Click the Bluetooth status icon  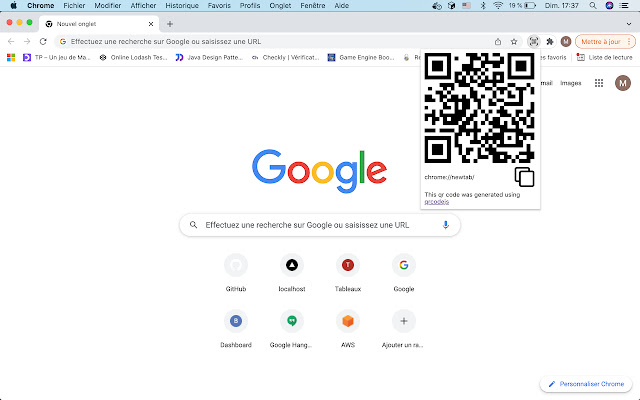pos(483,6)
